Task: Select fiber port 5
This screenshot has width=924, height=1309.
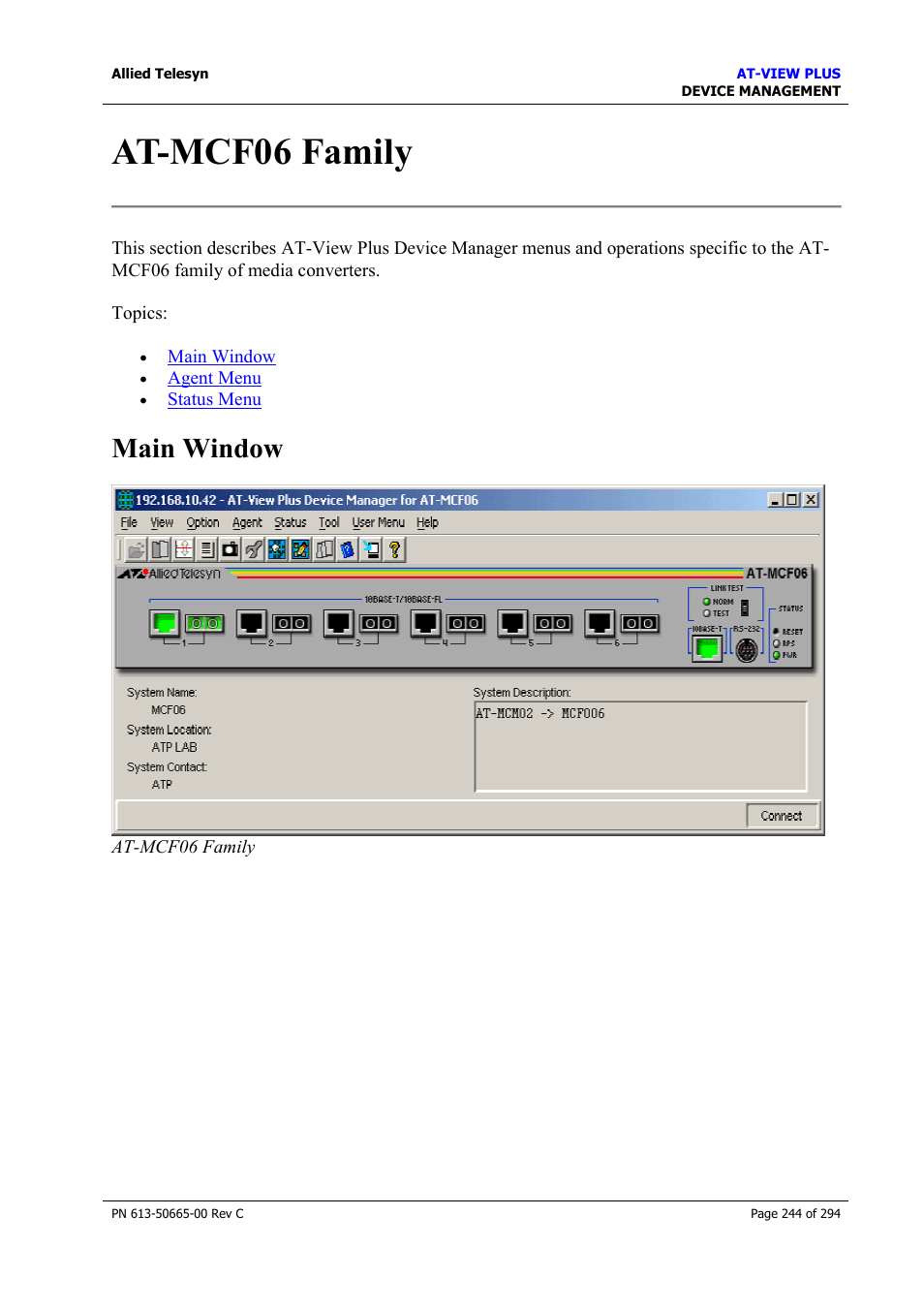Action: pos(552,623)
